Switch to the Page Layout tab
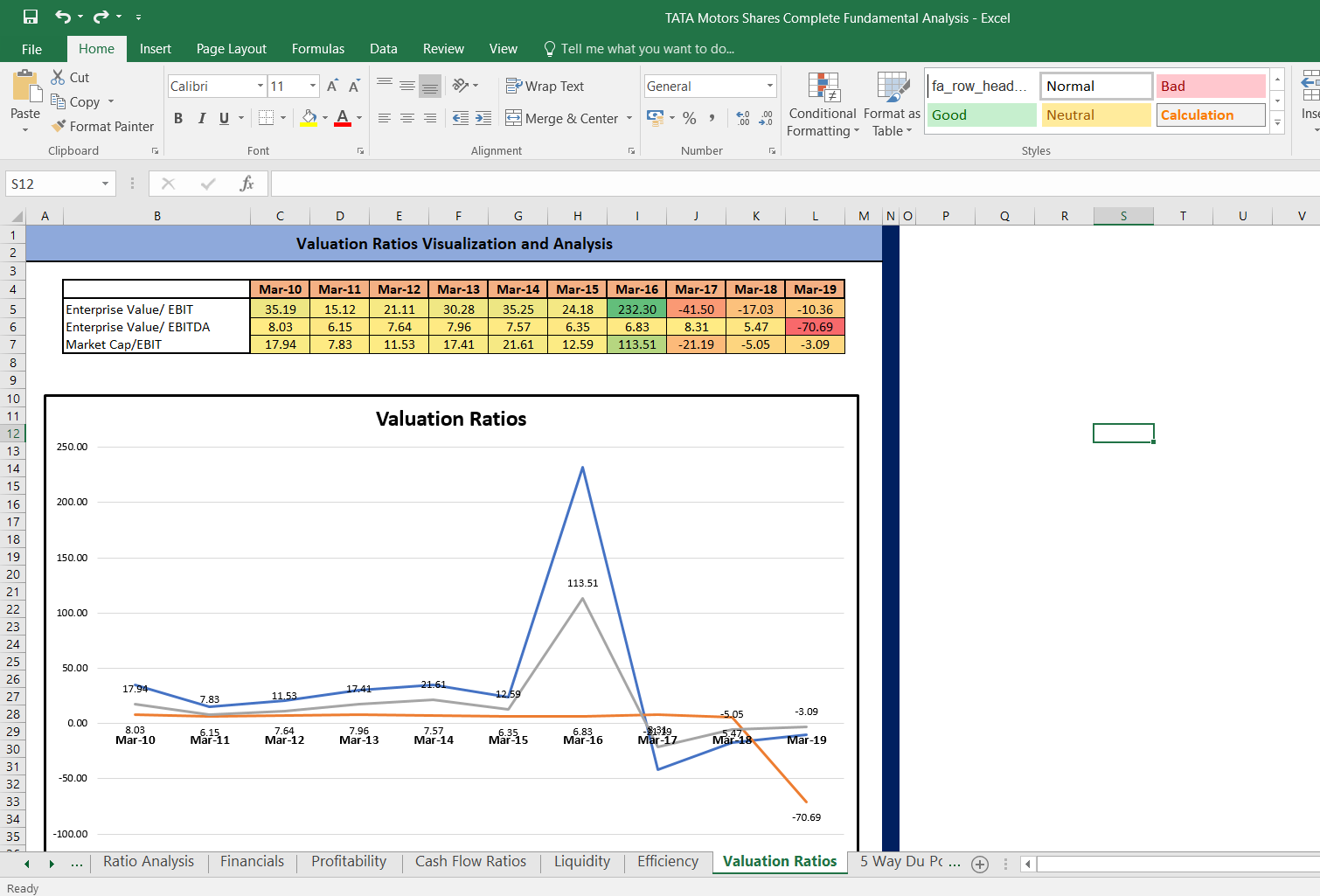Image resolution: width=1320 pixels, height=896 pixels. tap(232, 49)
